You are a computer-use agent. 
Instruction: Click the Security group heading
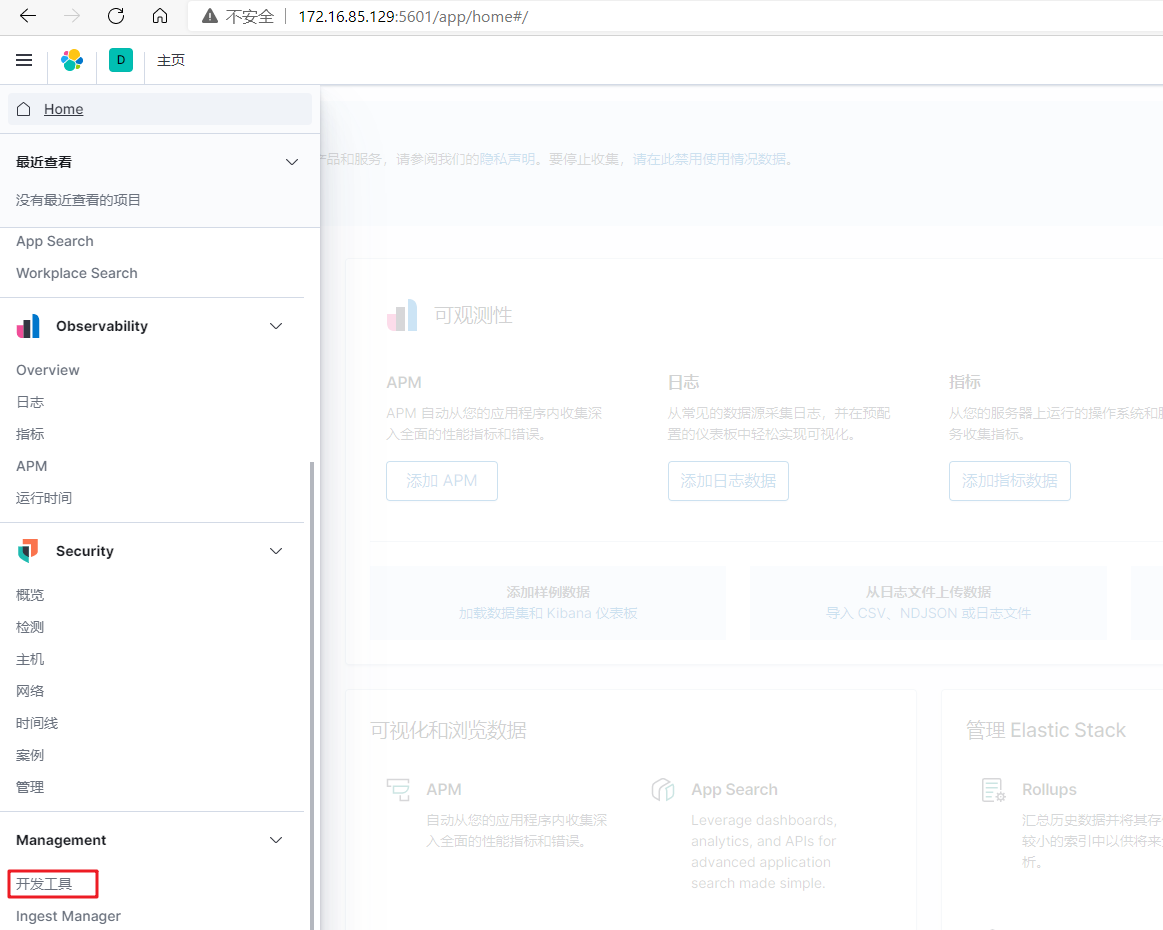85,551
